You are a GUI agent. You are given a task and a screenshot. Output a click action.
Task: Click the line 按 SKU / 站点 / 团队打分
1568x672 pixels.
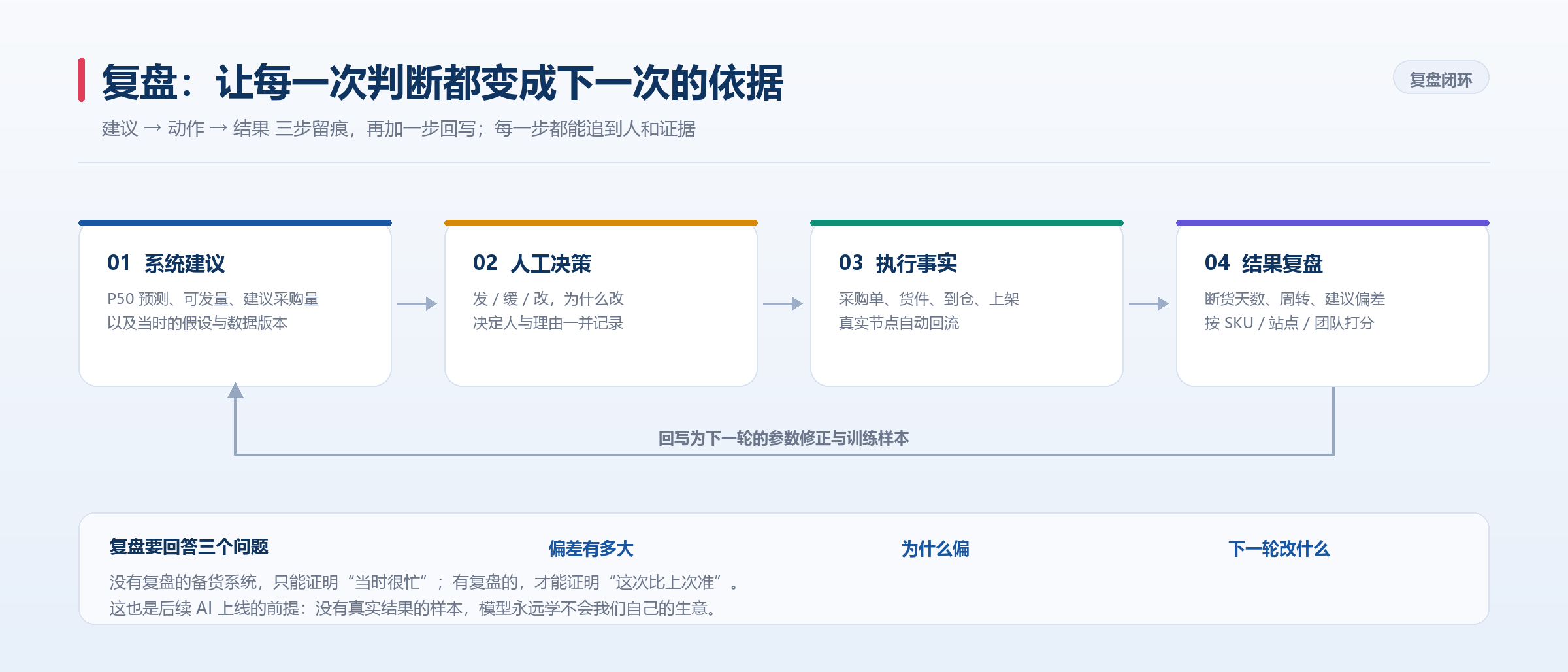click(x=1289, y=323)
